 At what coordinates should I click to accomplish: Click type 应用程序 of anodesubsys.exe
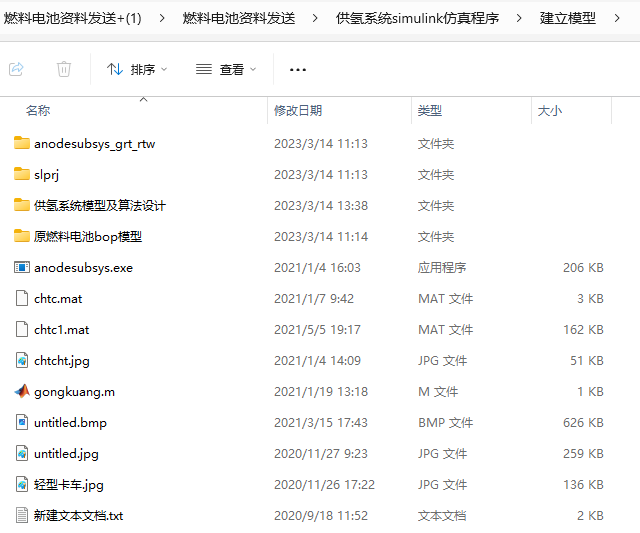(x=442, y=268)
